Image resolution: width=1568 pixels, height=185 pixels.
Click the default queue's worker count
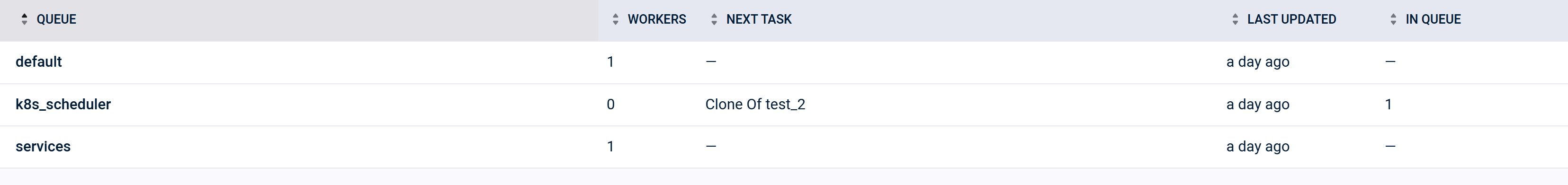click(x=610, y=62)
